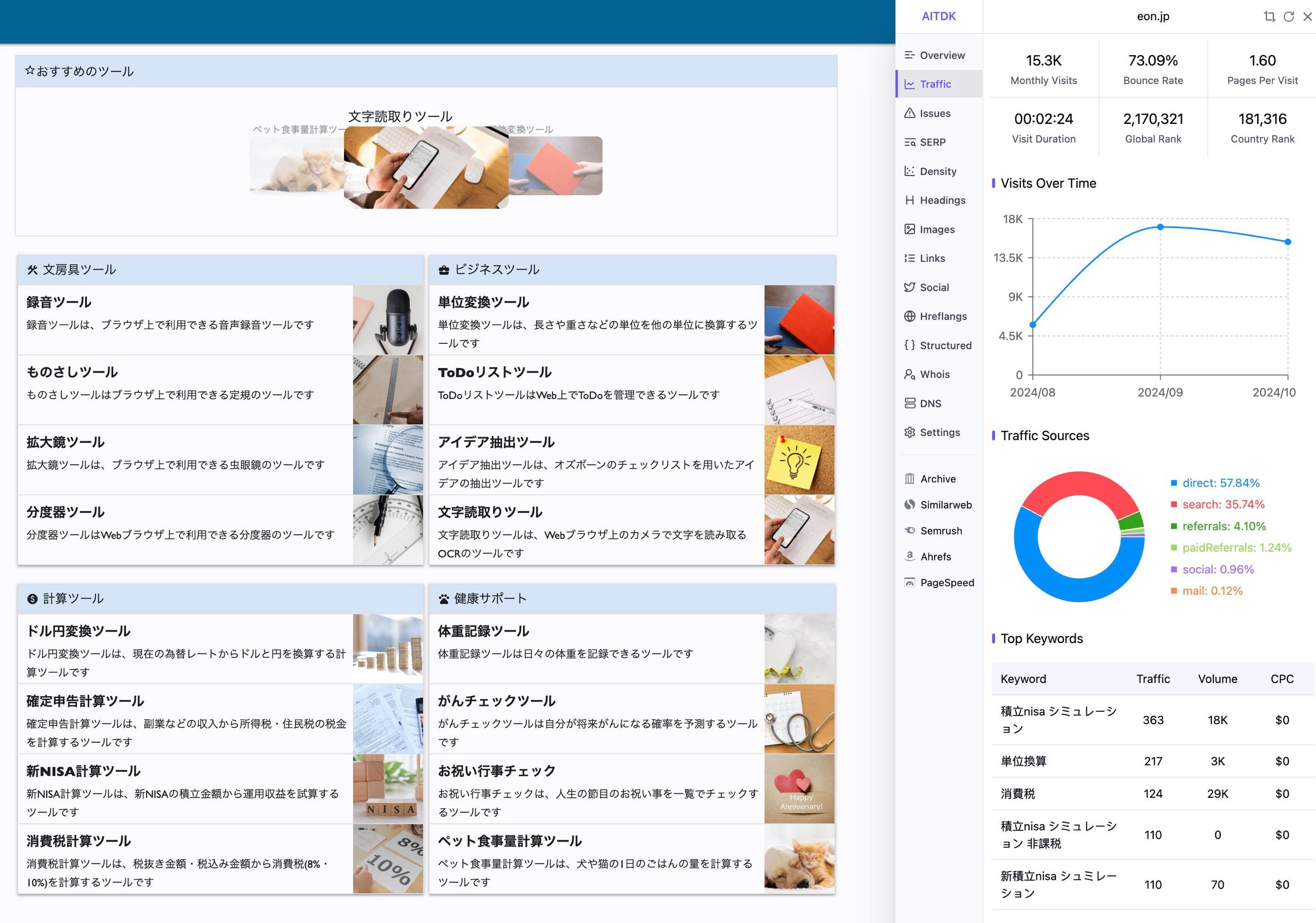Click the 文字読取りツール carousel image
1316x923 pixels.
426,167
